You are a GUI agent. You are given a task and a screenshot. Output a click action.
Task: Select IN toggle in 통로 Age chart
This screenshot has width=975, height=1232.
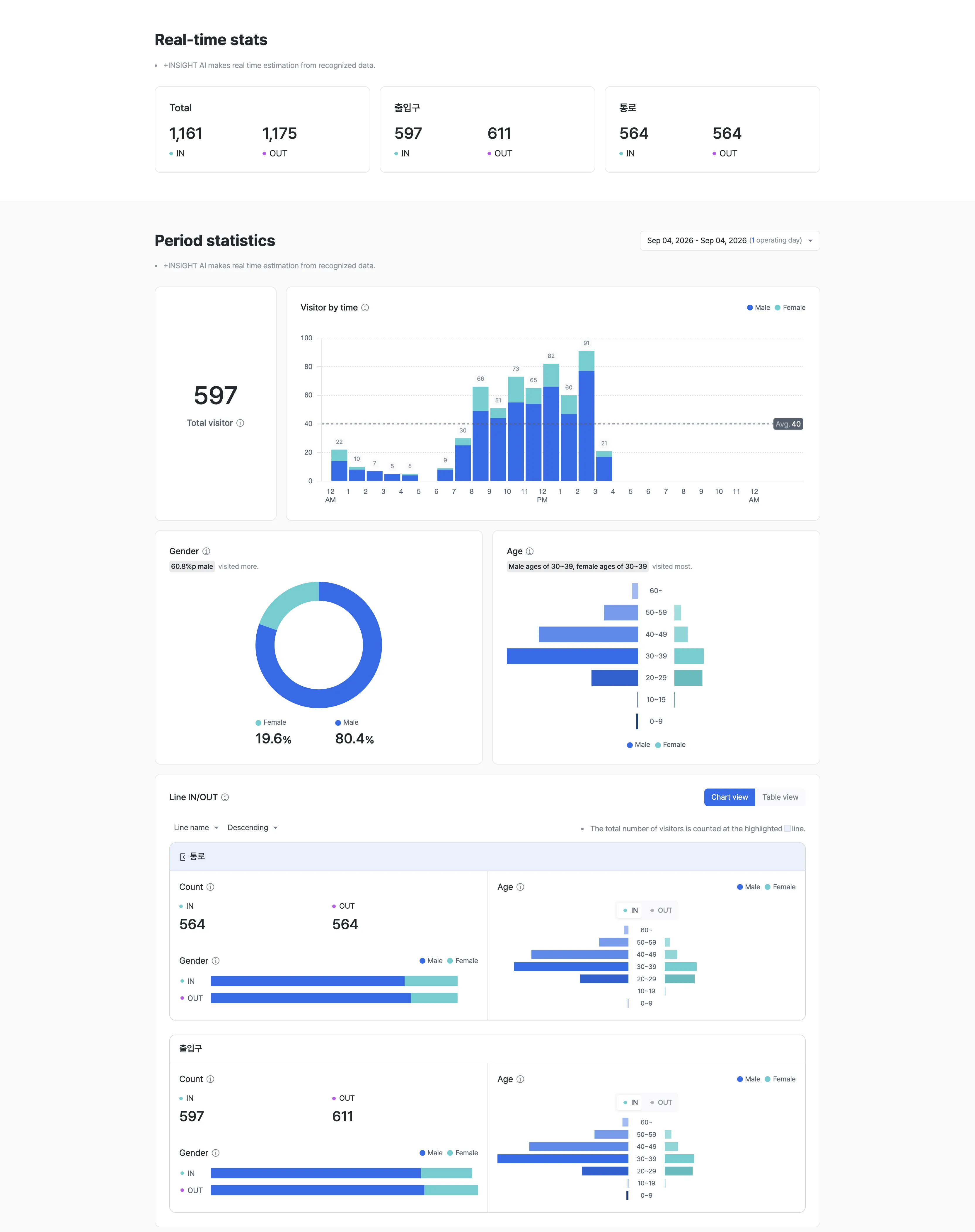coord(630,910)
